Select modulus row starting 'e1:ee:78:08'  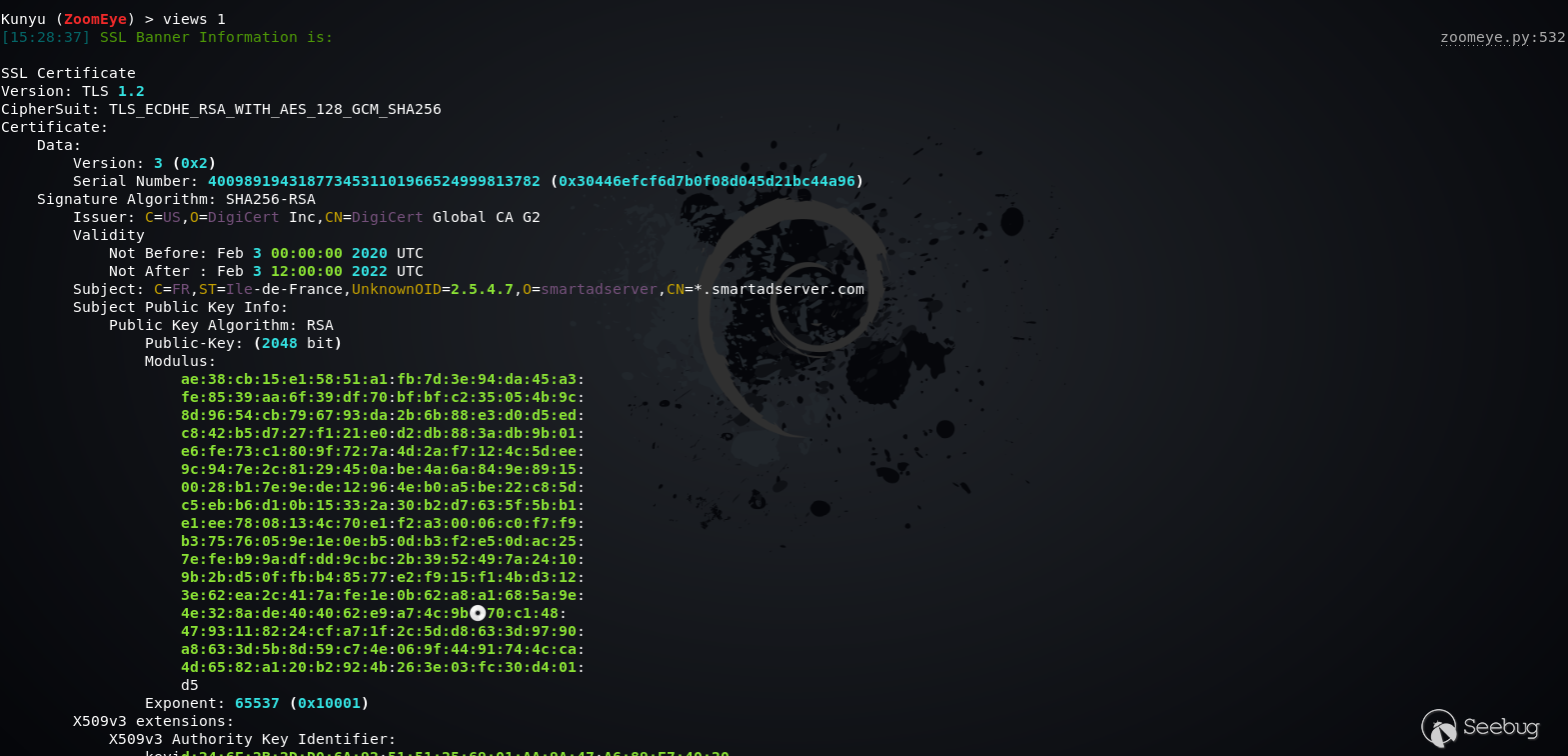pos(383,523)
